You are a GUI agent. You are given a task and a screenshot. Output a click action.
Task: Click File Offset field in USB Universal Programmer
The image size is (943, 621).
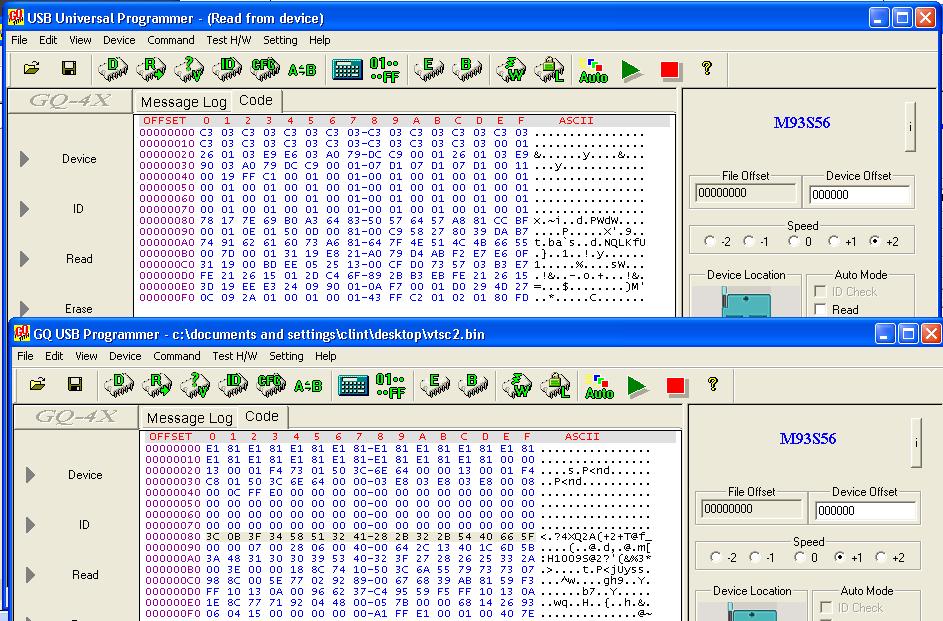746,194
